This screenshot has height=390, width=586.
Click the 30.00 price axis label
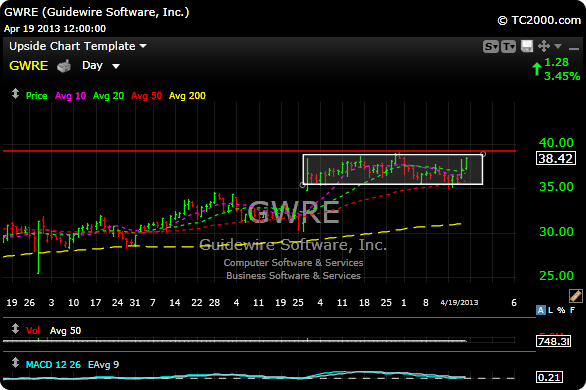pos(556,232)
